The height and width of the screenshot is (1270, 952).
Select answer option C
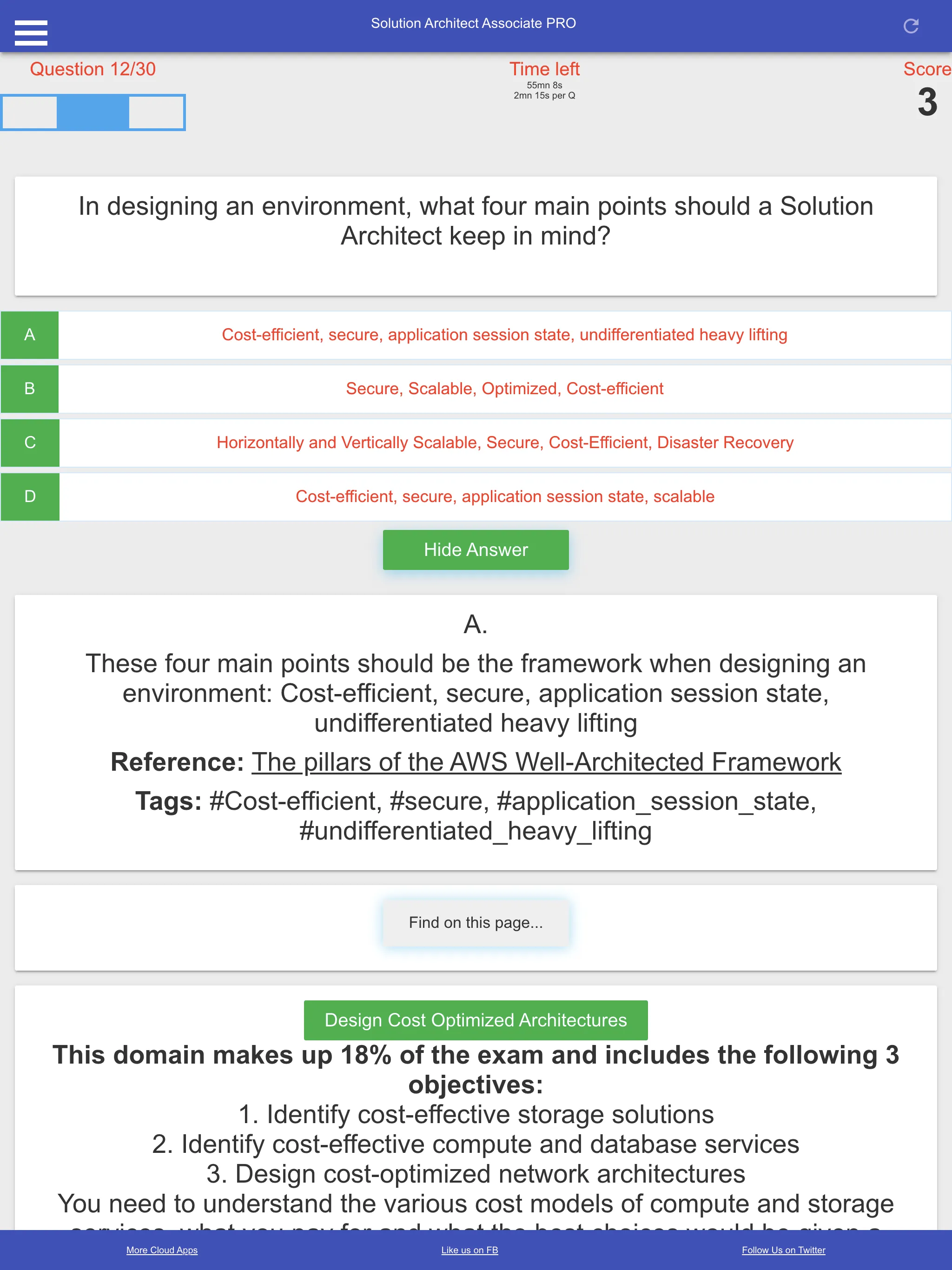[476, 442]
